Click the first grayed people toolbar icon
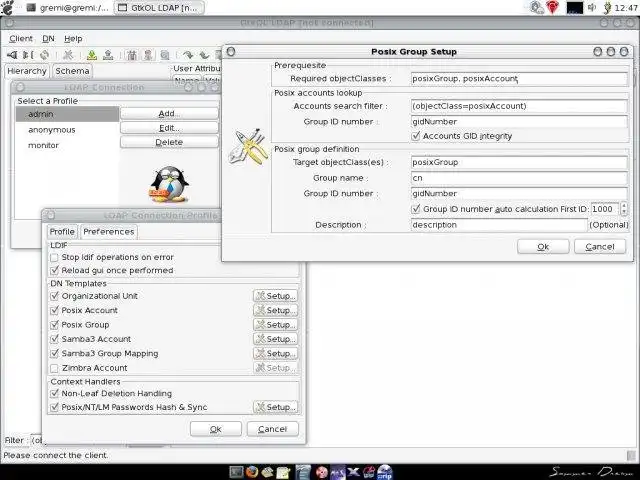Image resolution: width=640 pixels, height=480 pixels. pyautogui.click(x=131, y=55)
